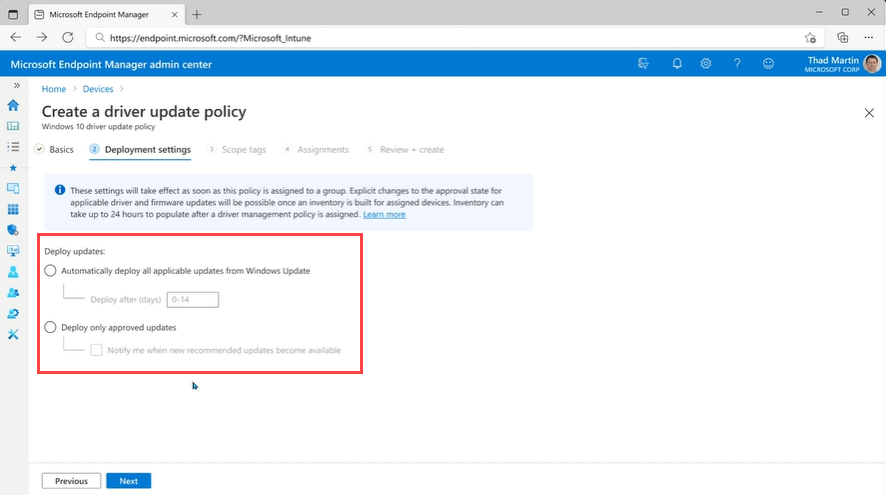Open Thad Martin account avatar
Image resolution: width=886 pixels, height=495 pixels.
click(x=872, y=64)
